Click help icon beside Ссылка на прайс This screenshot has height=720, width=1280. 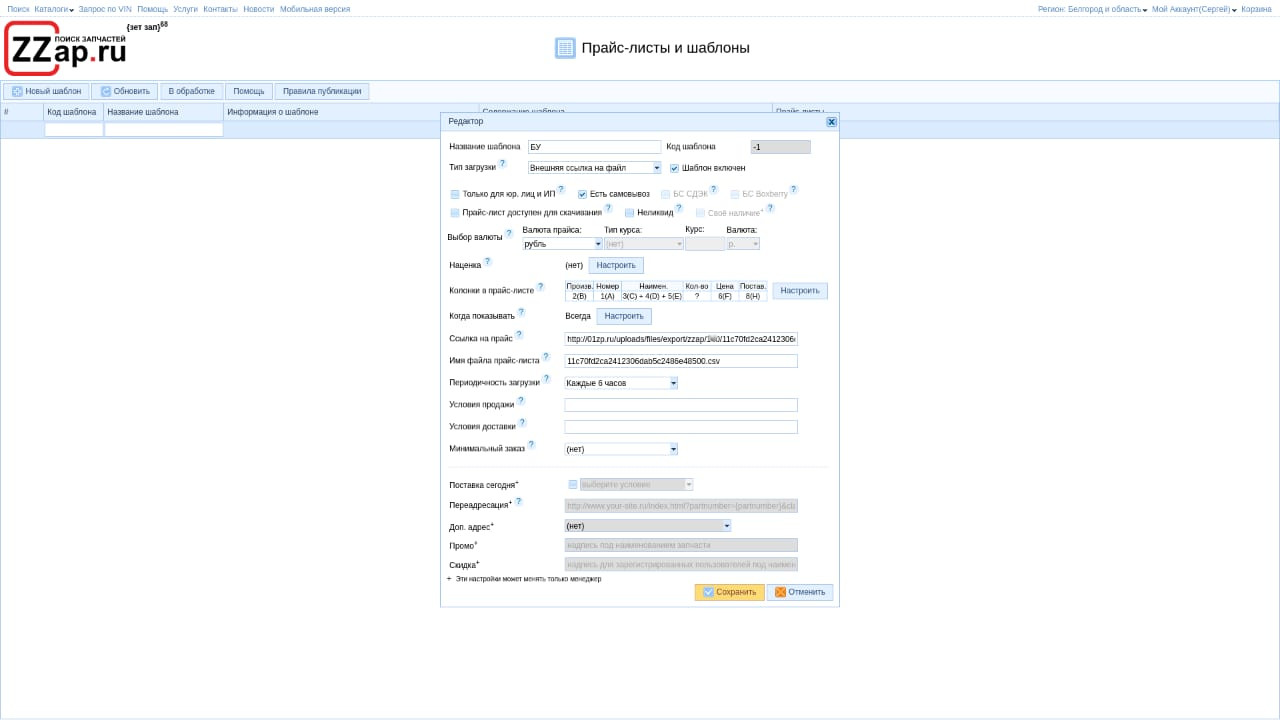pyautogui.click(x=519, y=335)
